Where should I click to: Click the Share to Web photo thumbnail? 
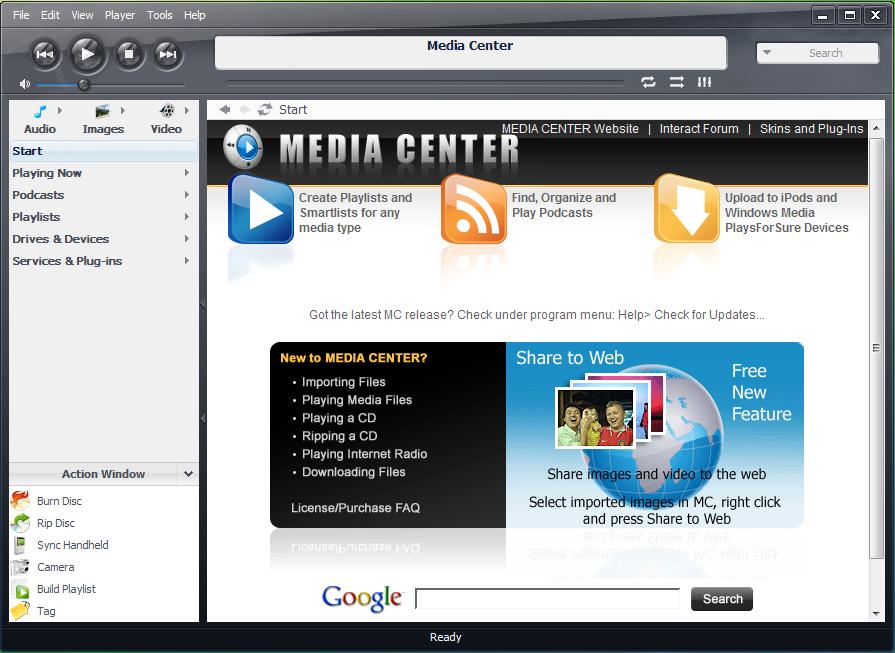point(595,417)
